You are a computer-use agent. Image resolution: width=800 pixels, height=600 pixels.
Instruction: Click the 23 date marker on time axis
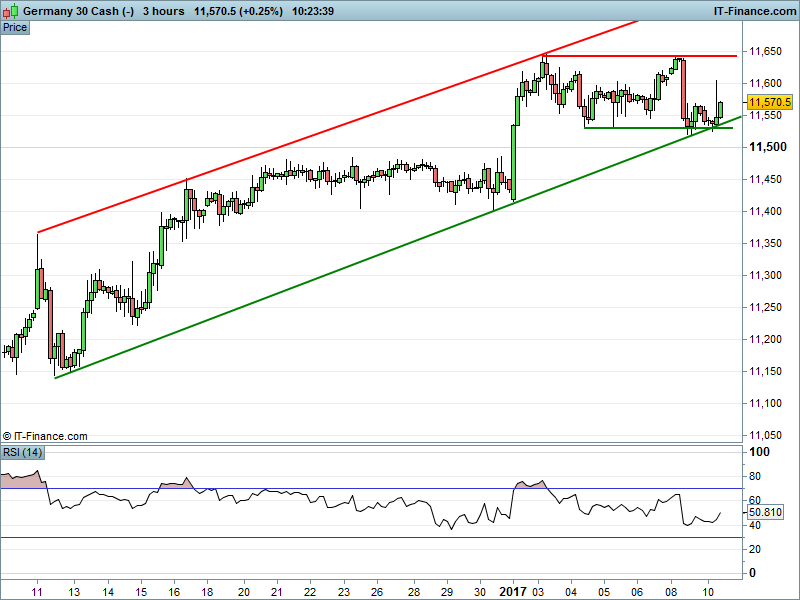click(344, 592)
